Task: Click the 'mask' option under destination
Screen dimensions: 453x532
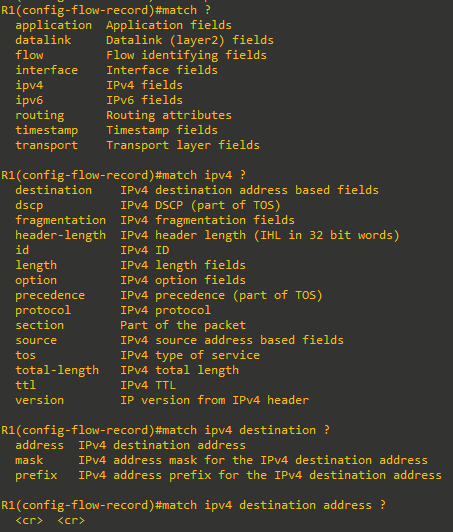Action: tap(29, 460)
